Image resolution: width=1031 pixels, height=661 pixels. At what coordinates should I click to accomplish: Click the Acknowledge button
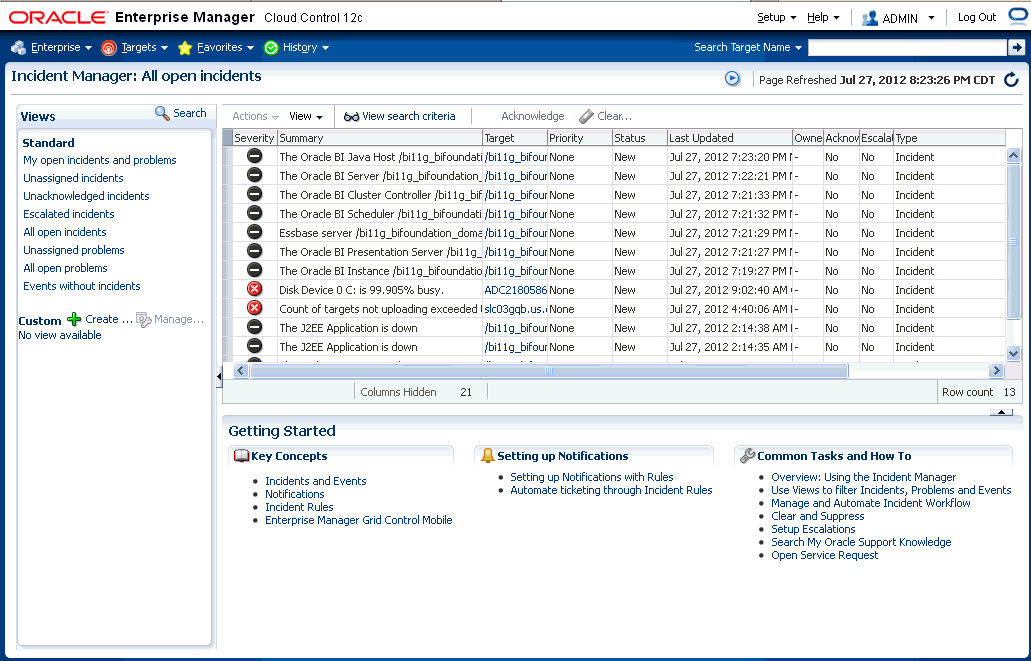(x=533, y=116)
